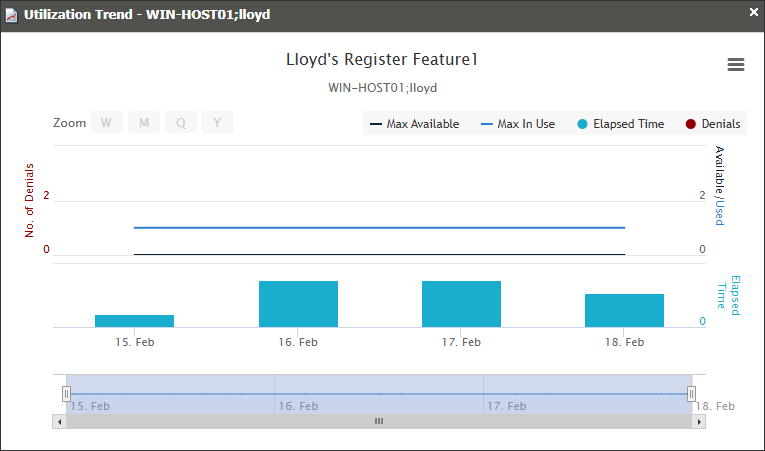Select the 18. Feb elapsed time bar
The image size is (765, 451).
(624, 310)
